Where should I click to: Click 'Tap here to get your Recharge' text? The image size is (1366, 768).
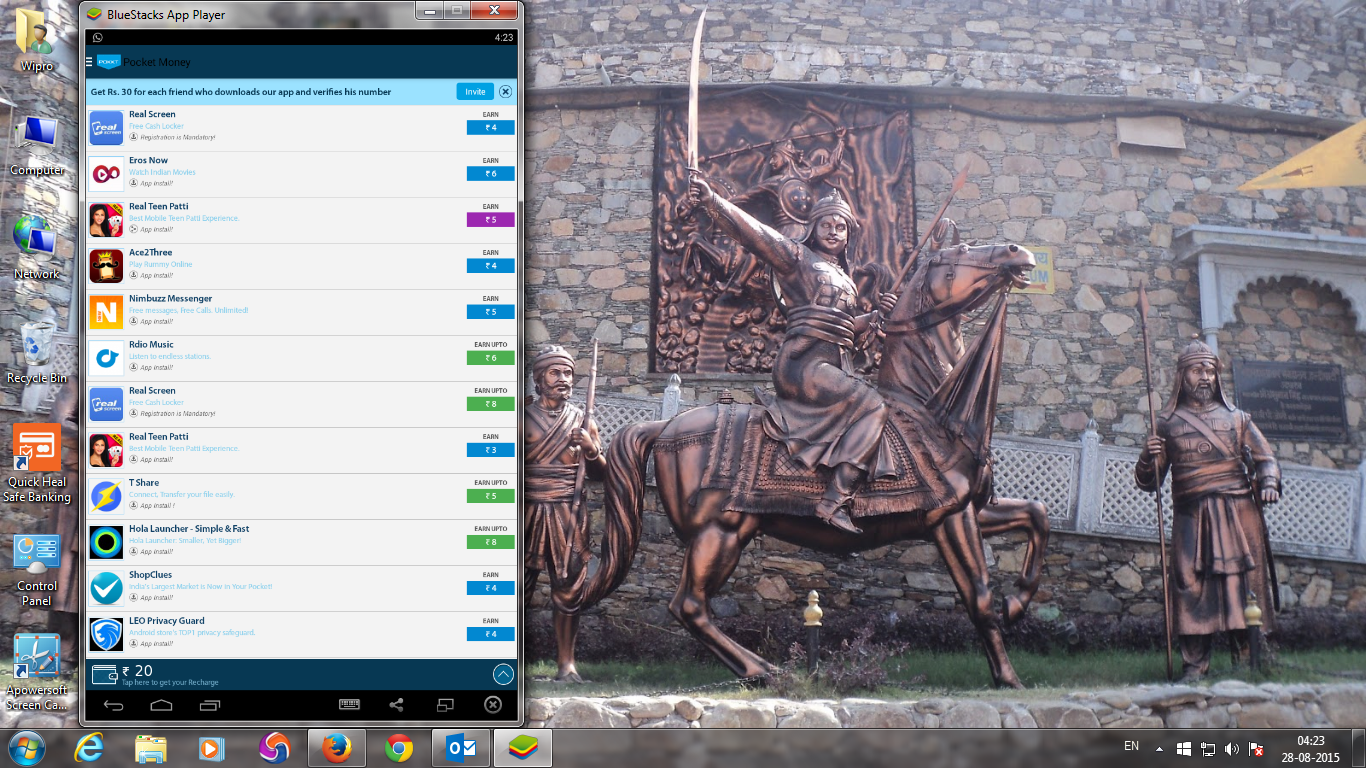[x=170, y=683]
